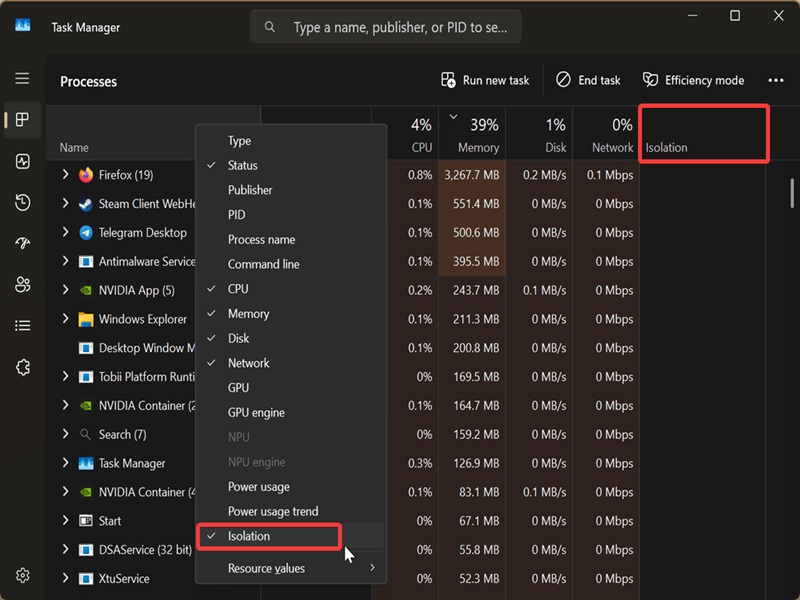The height and width of the screenshot is (600, 800).
Task: Sort by the Memory column header
Action: (472, 134)
